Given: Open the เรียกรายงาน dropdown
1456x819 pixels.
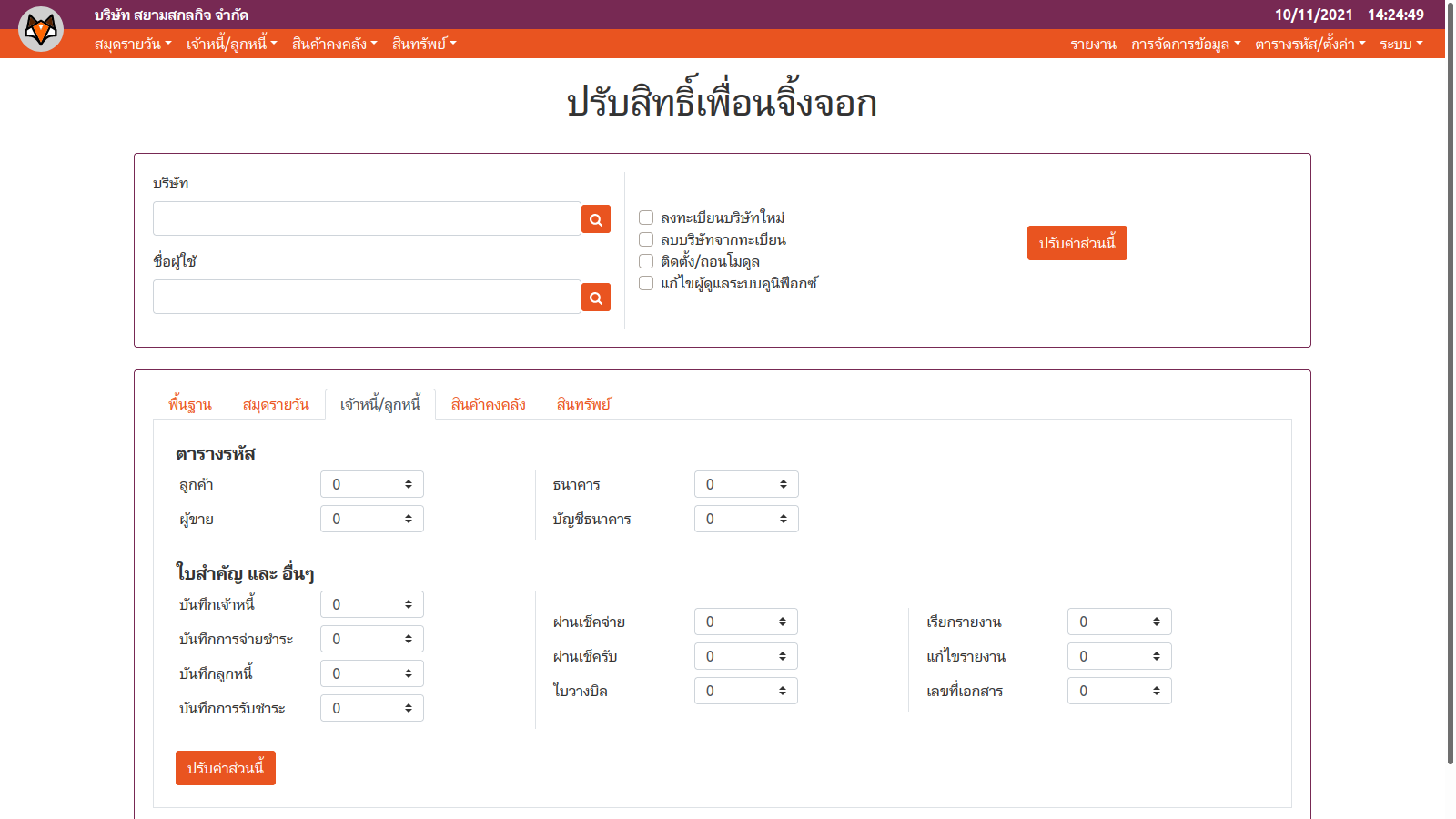Looking at the screenshot, I should pyautogui.click(x=1118, y=622).
